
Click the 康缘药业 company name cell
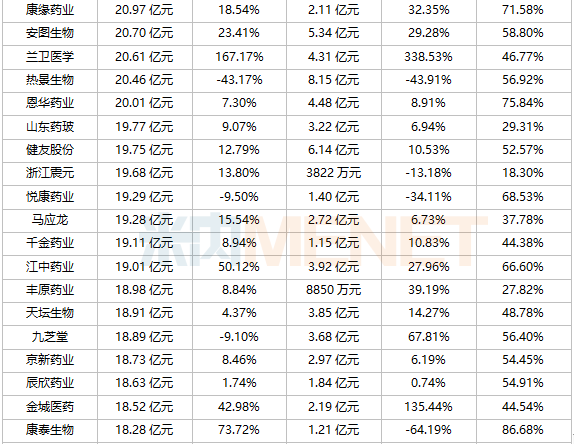50,10
